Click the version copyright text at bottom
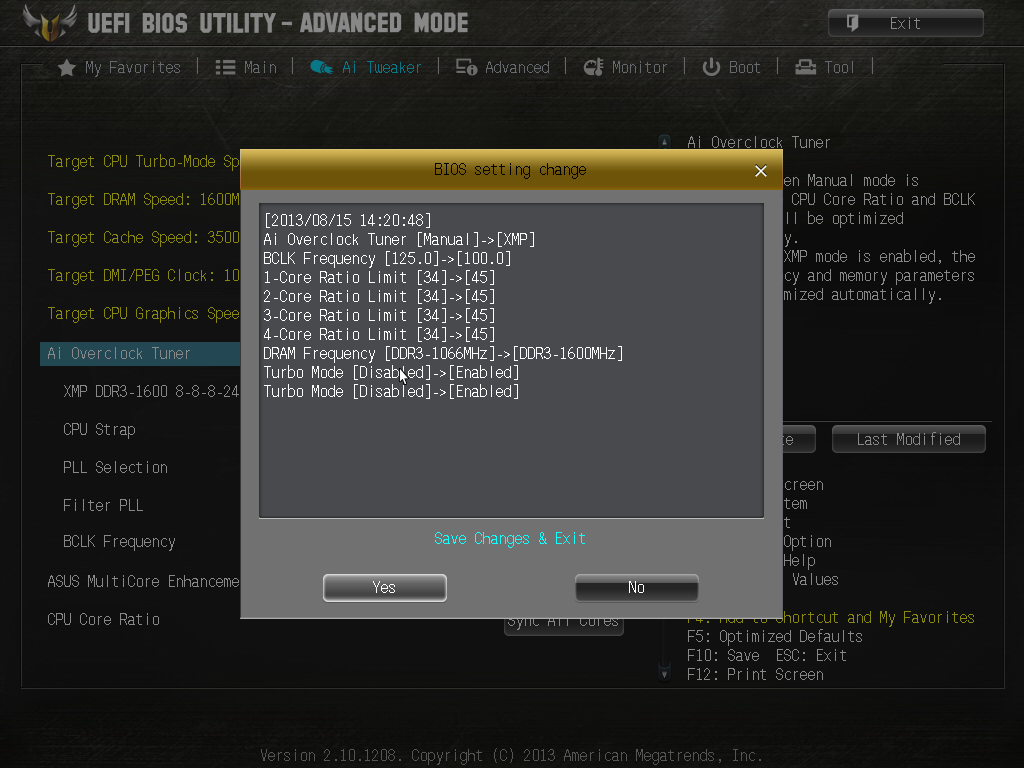This screenshot has height=768, width=1024. coord(511,756)
